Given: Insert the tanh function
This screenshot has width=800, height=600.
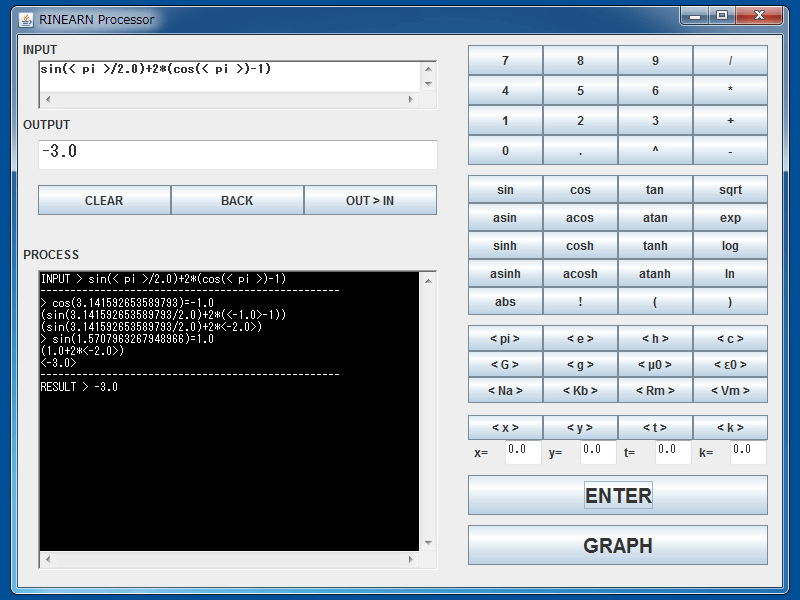Looking at the screenshot, I should (x=655, y=246).
